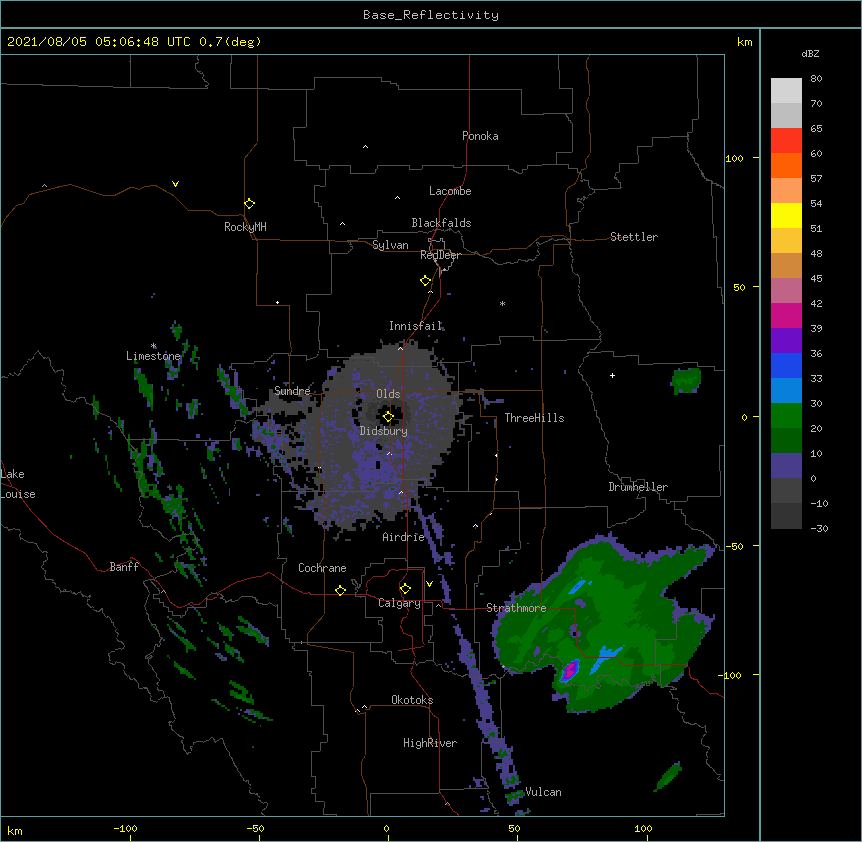Select the green 30 dBZ legend color
The height and width of the screenshot is (842, 862).
pos(786,416)
